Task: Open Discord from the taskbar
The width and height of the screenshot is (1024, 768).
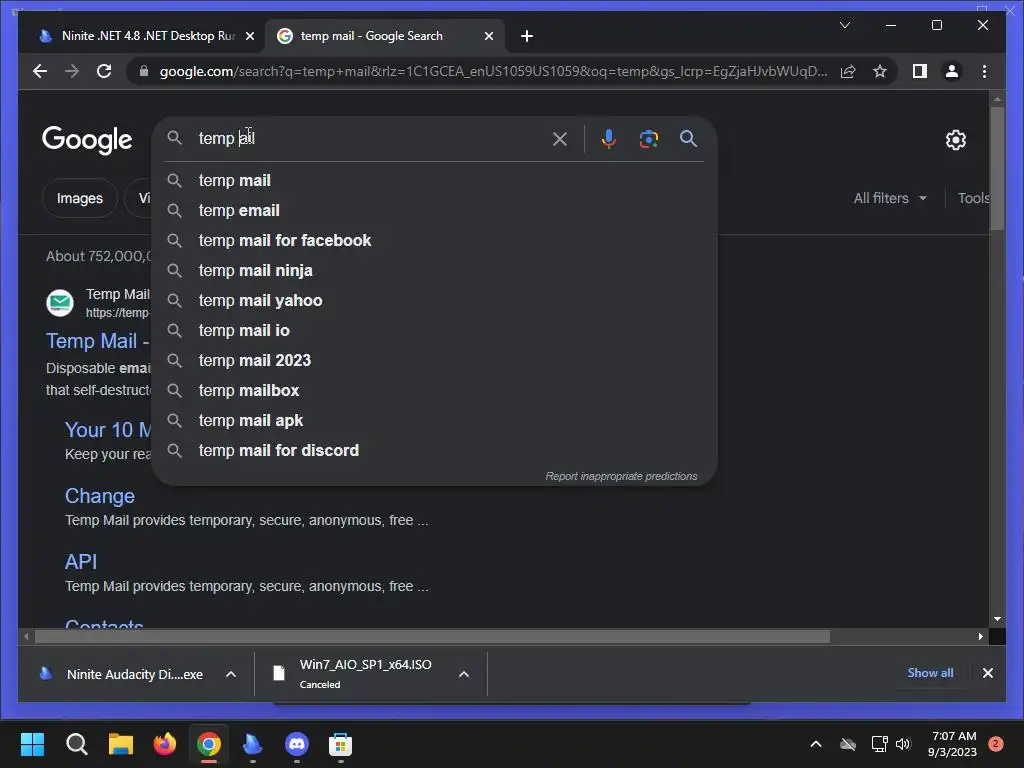Action: 296,744
